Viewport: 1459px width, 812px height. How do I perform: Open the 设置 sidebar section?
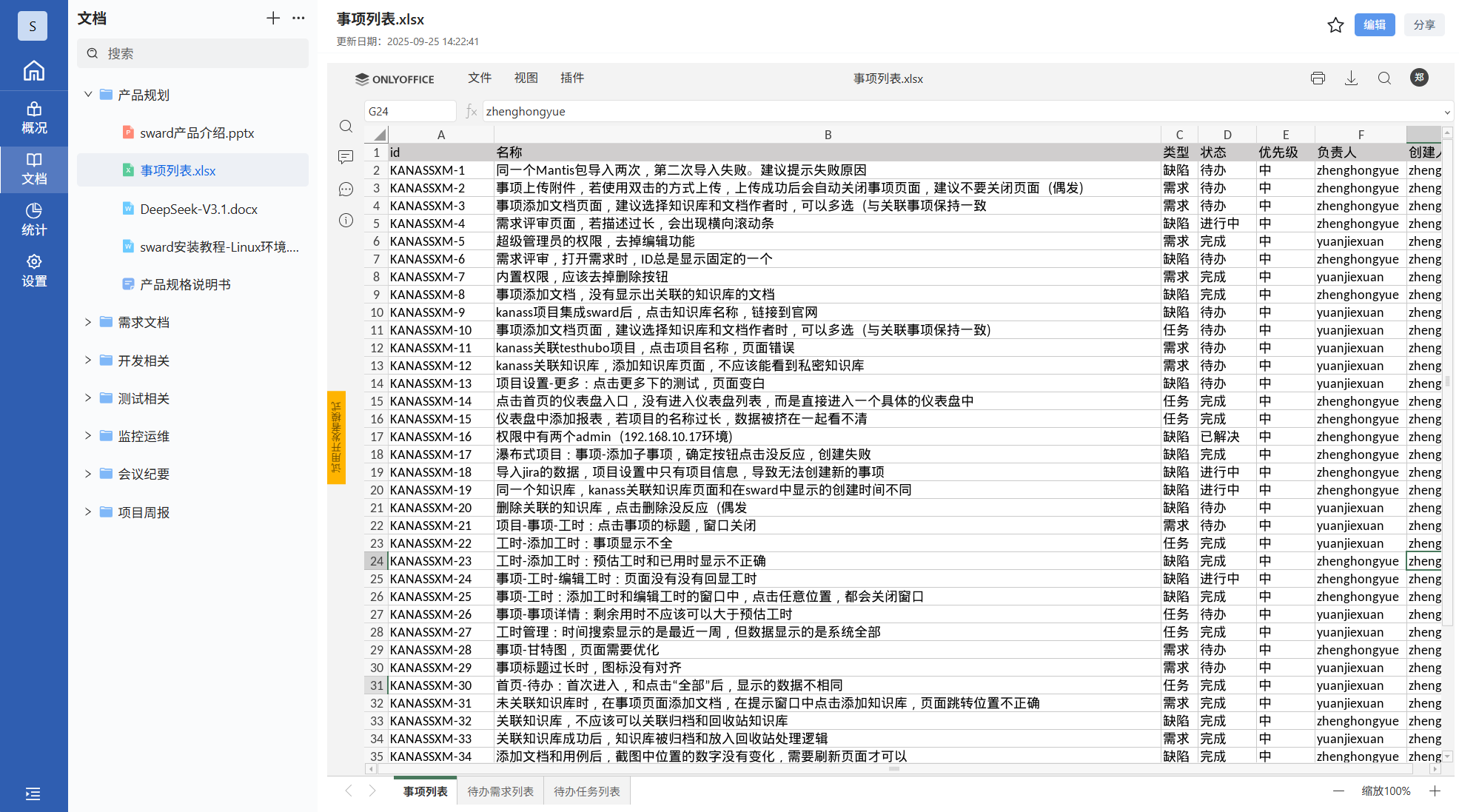34,270
